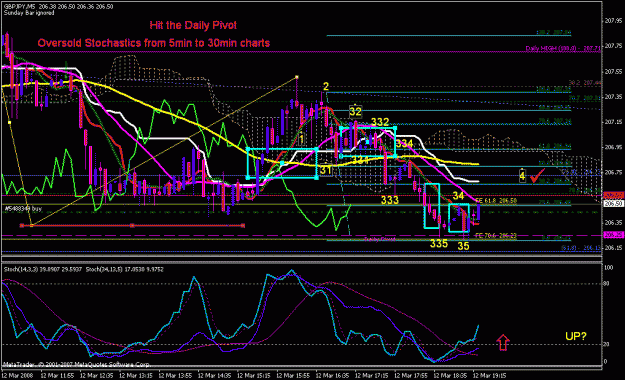Select the yellow wave label '334'
This screenshot has width=625, height=380.
point(404,144)
